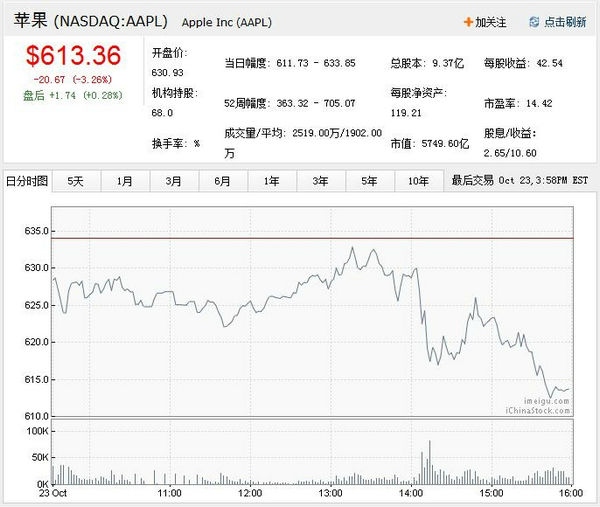
Task: Open the 6月 chart tab
Action: [x=223, y=181]
